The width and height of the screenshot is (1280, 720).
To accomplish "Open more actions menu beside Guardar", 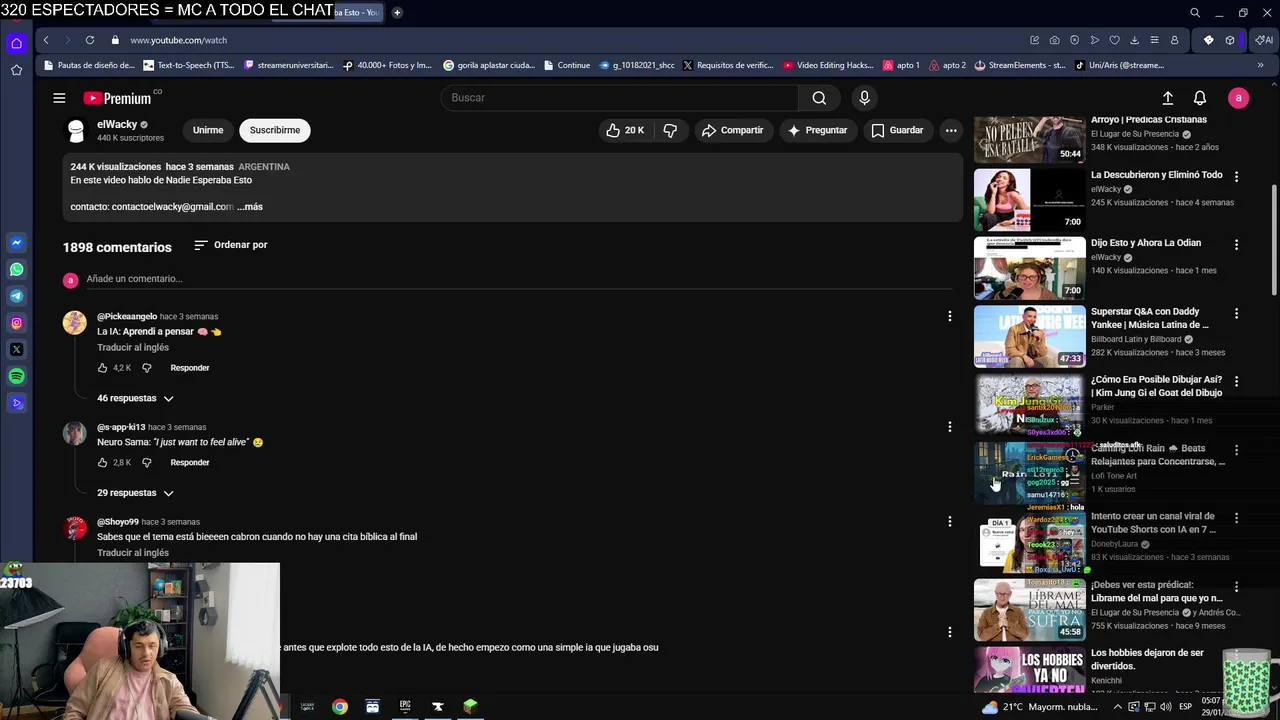I will point(951,130).
